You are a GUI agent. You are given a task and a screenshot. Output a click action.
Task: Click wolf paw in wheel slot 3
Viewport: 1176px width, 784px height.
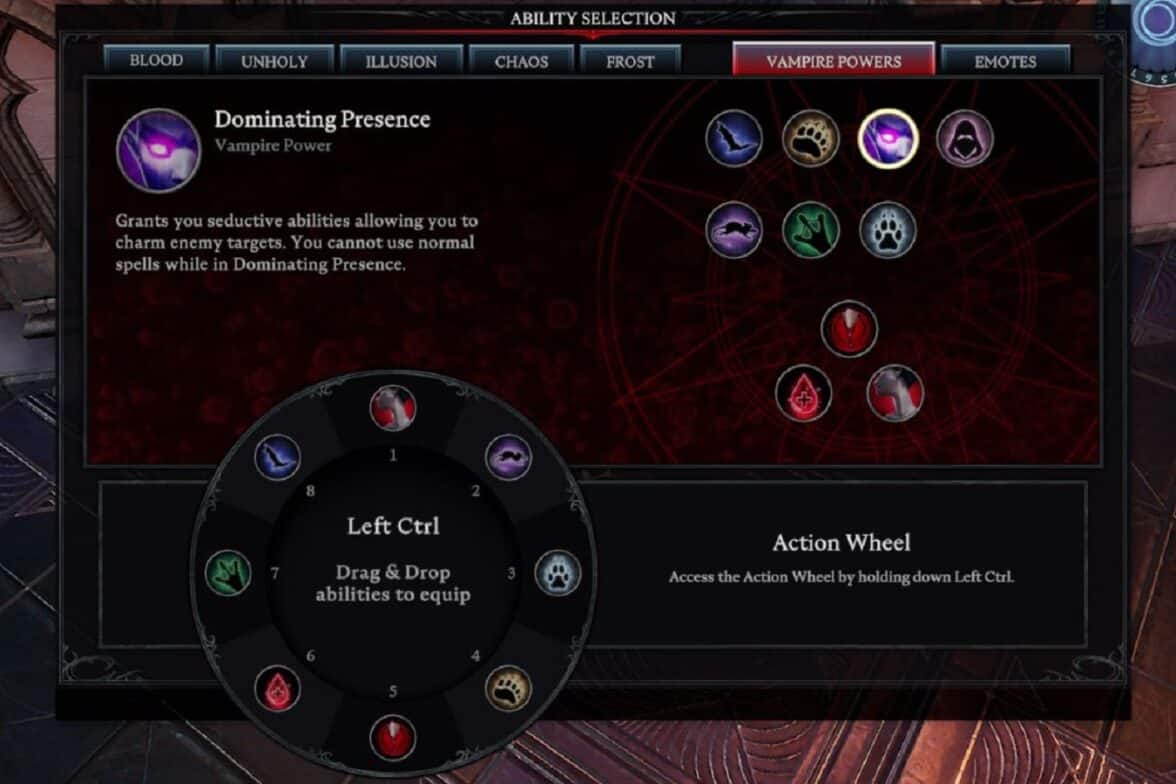557,573
